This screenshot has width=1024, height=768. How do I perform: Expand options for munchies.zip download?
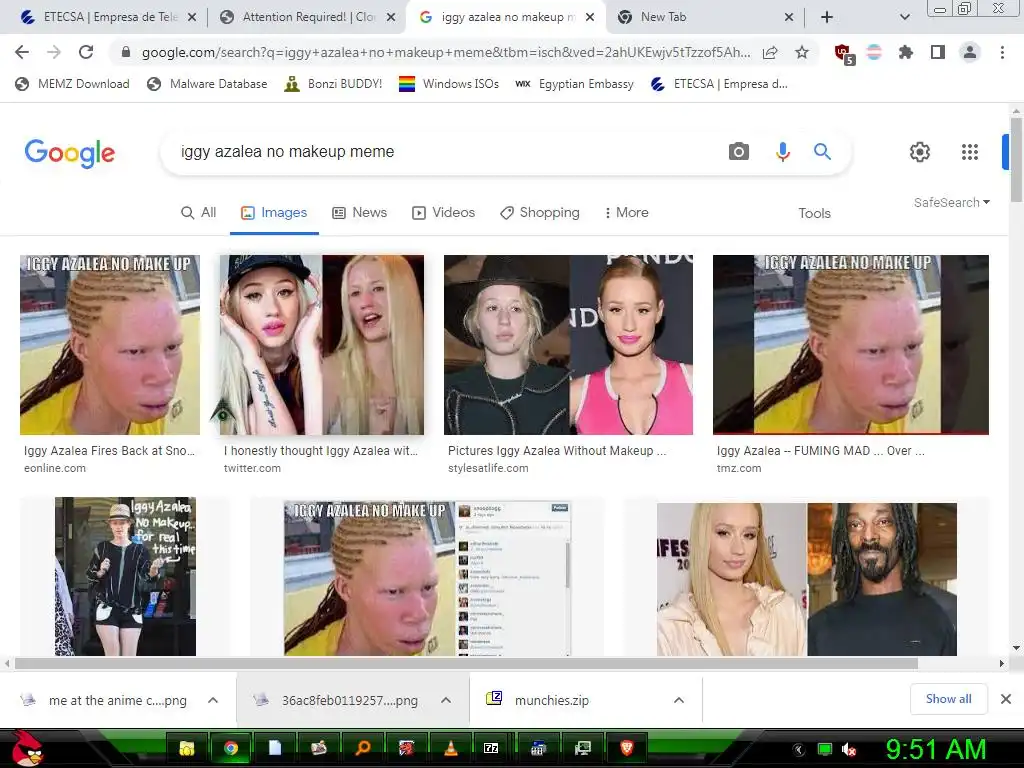[x=679, y=700]
